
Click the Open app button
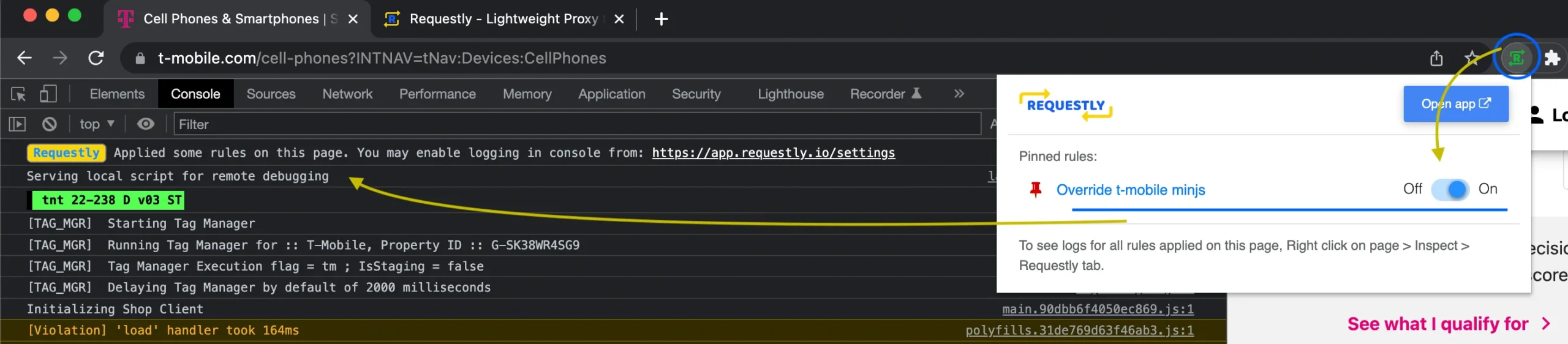click(x=1456, y=104)
